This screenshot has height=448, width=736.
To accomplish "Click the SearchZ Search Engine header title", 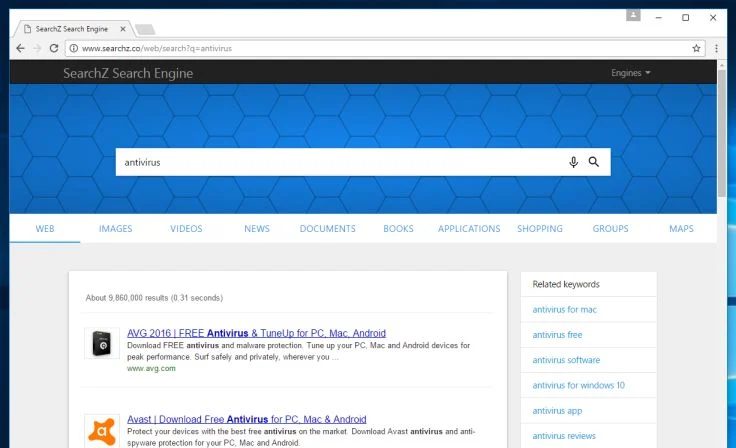I will 128,73.
